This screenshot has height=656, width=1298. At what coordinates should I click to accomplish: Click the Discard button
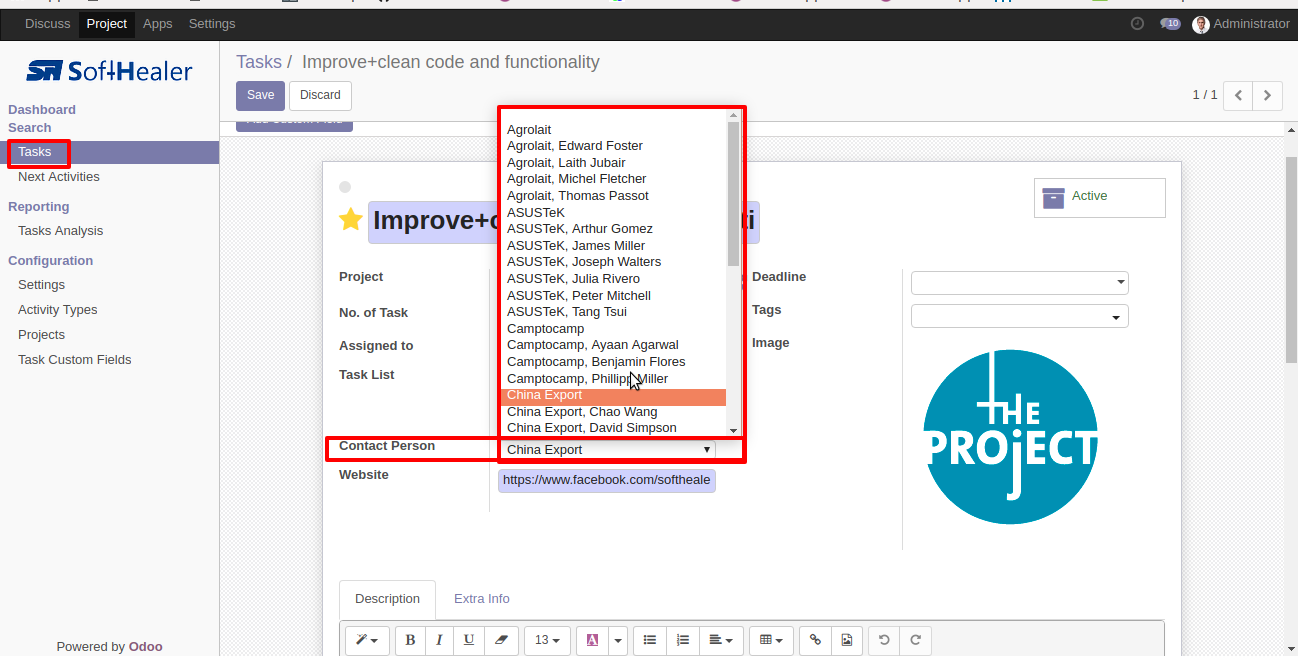coord(320,95)
